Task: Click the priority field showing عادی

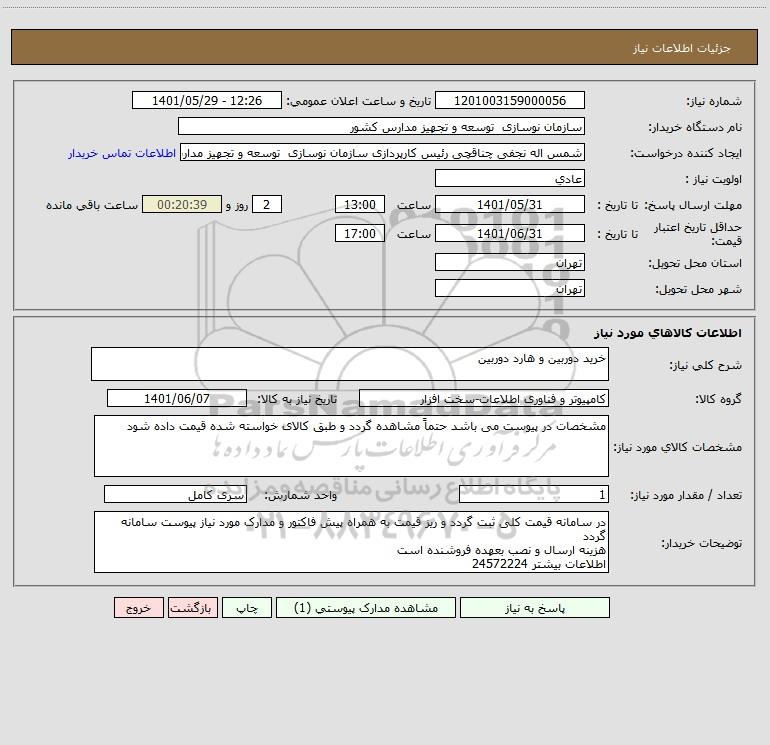Action: click(510, 178)
